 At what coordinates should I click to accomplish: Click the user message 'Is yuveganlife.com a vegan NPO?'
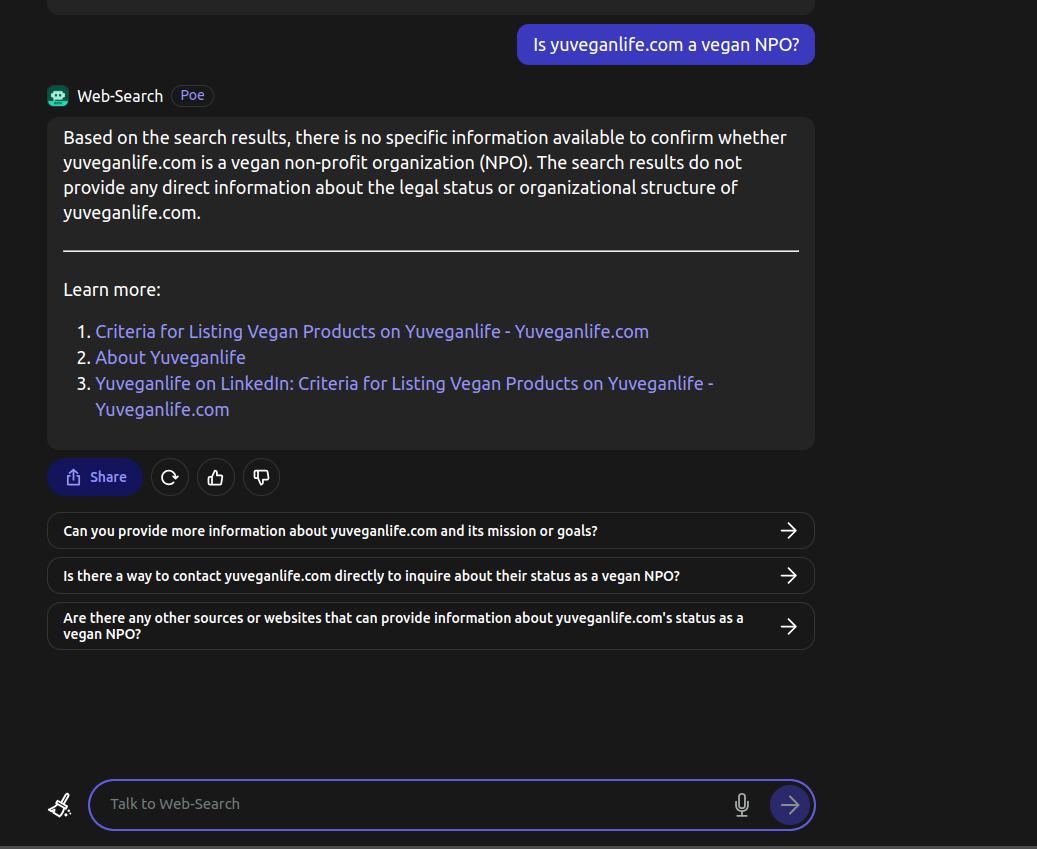[666, 44]
